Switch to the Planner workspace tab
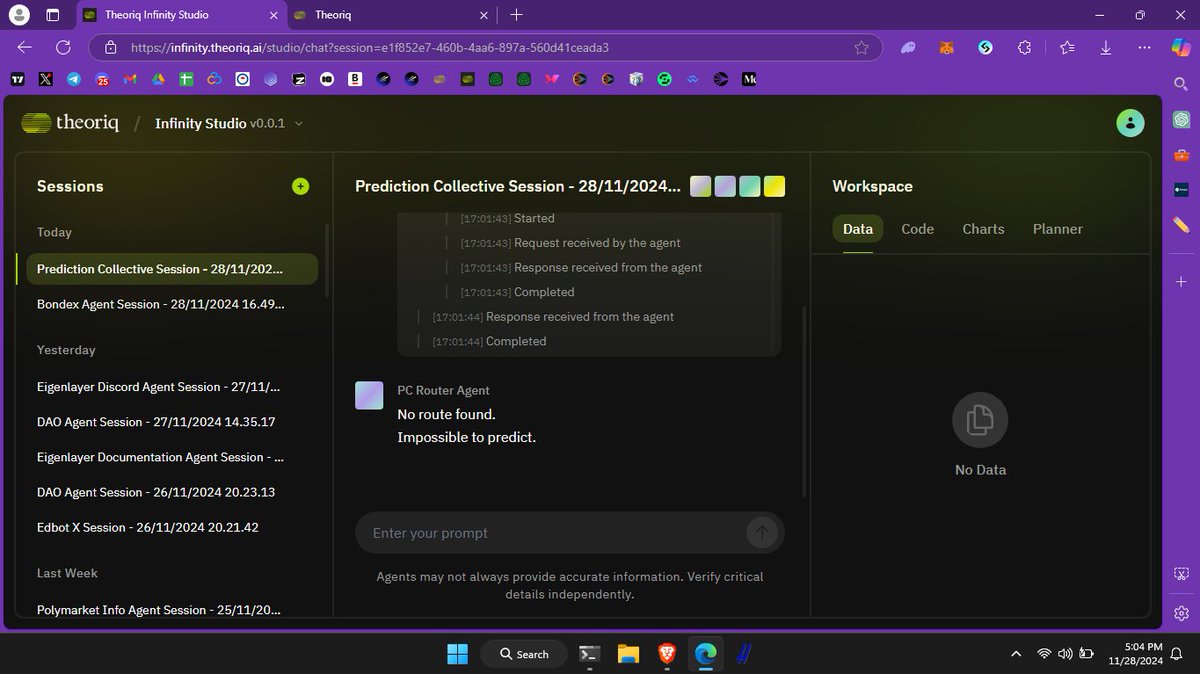Screen dimensions: 1200x674 [x=1057, y=229]
